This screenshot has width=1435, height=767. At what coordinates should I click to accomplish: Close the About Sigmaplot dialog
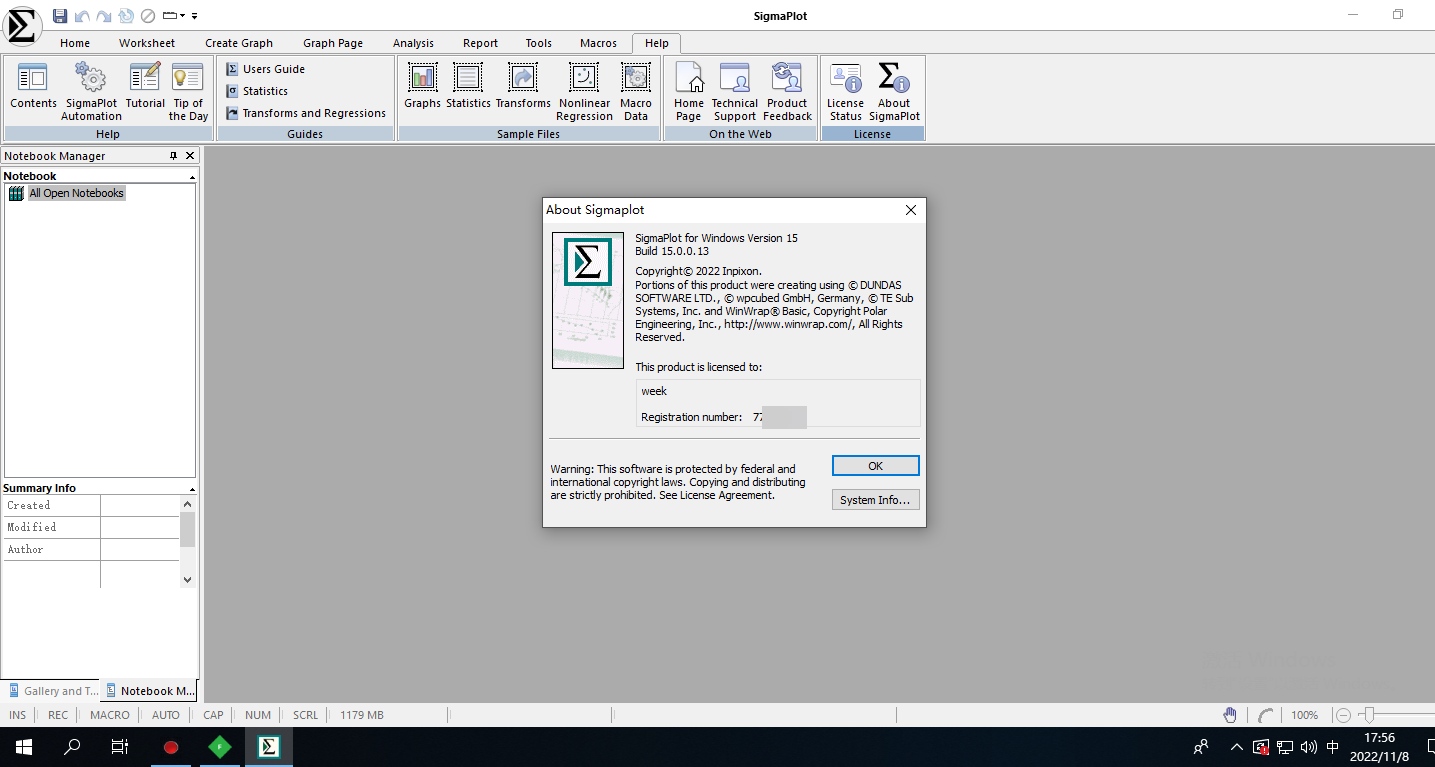(x=911, y=210)
